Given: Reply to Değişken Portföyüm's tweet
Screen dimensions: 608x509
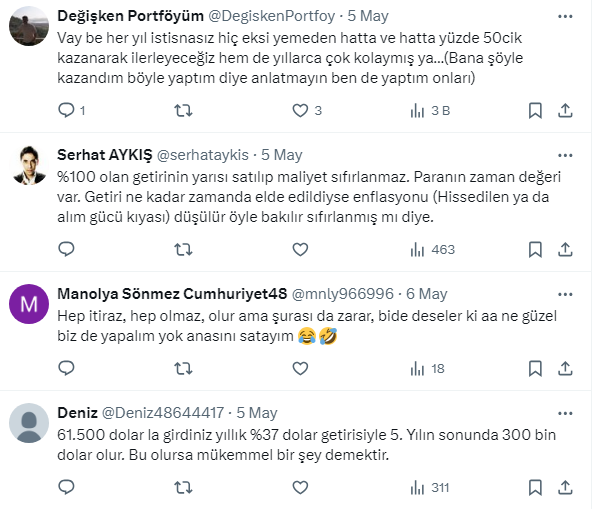Looking at the screenshot, I should click(x=68, y=110).
